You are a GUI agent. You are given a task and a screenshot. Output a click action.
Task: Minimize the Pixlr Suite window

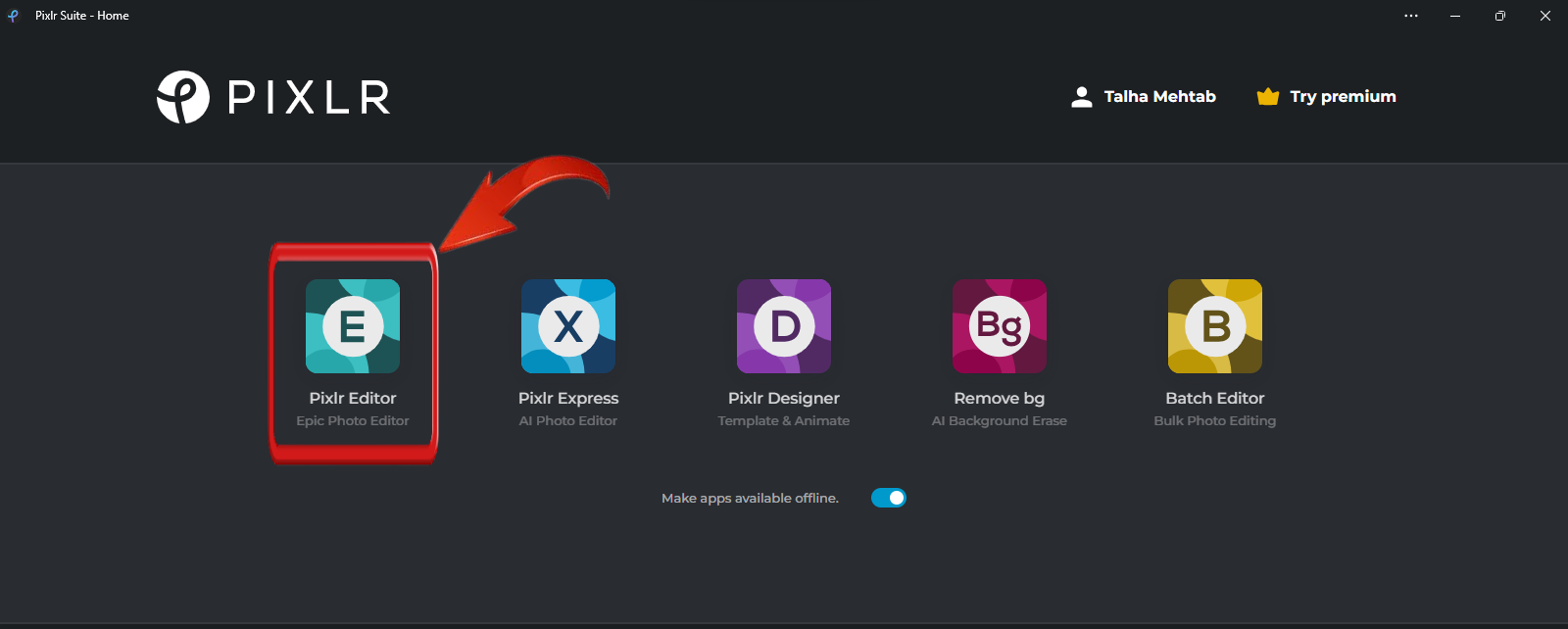[x=1455, y=16]
